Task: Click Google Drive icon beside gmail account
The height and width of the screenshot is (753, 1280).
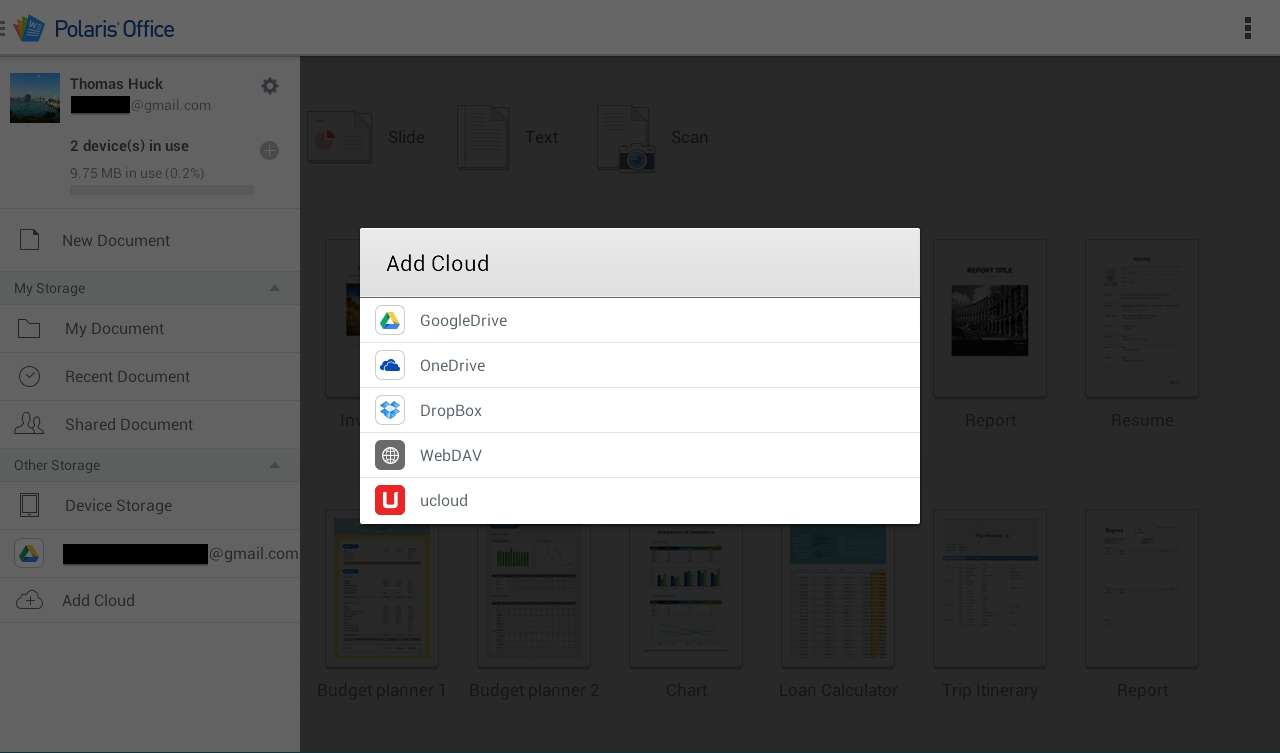Action: tap(29, 554)
